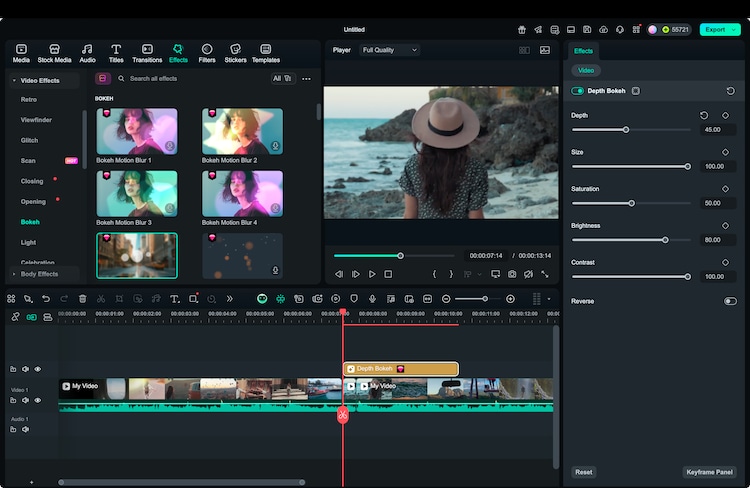This screenshot has height=488, width=750.
Task: Click the cloud upload icon
Action: click(604, 30)
